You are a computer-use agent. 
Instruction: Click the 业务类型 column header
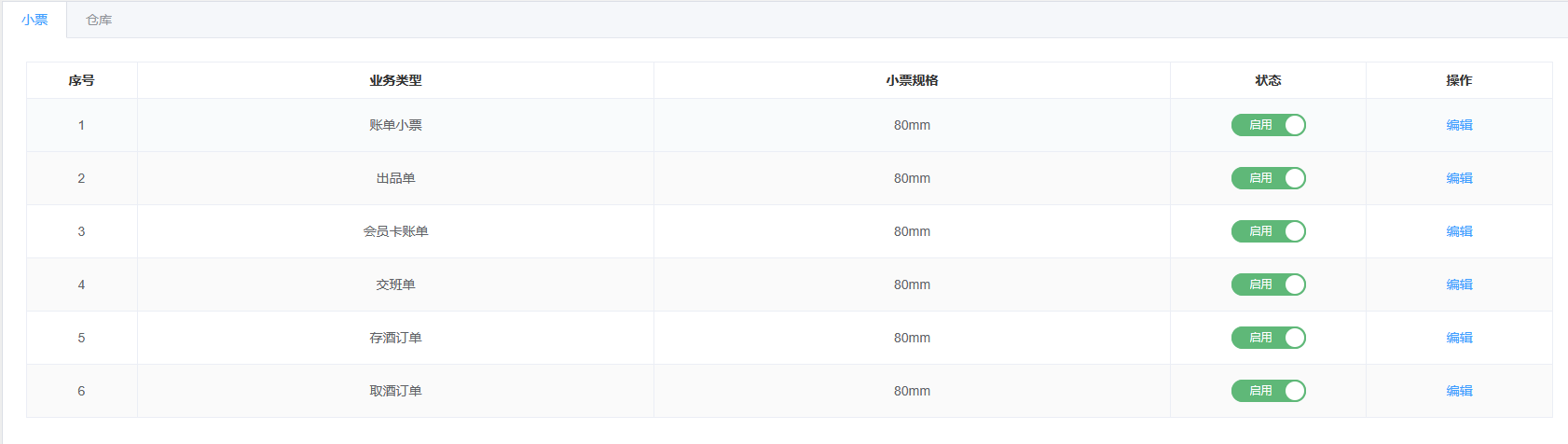point(395,80)
